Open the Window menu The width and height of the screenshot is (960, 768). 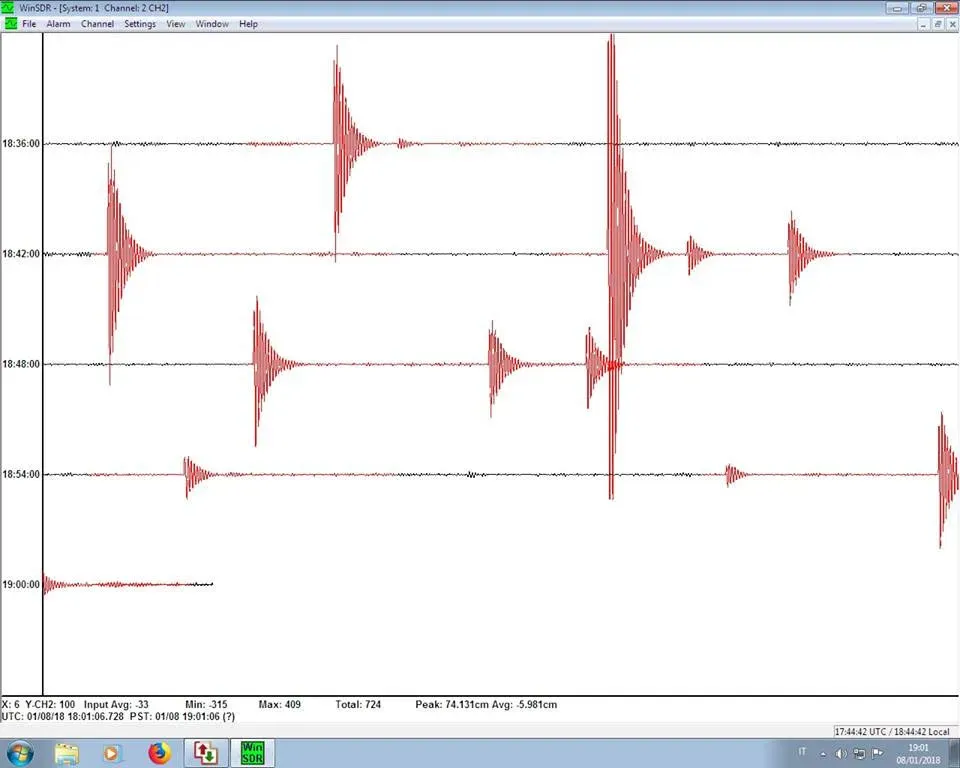coord(212,24)
